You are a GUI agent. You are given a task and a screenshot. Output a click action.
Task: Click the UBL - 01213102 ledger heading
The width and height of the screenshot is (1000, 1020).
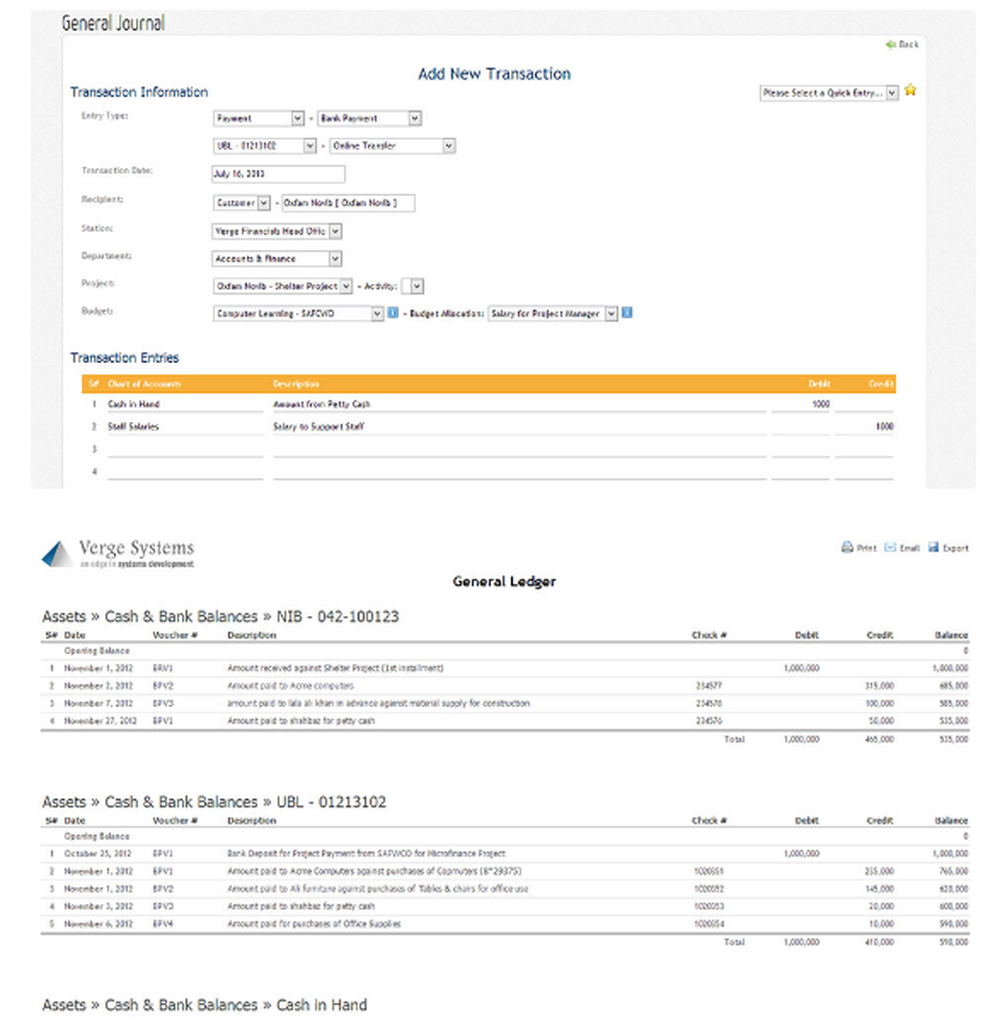(x=331, y=801)
